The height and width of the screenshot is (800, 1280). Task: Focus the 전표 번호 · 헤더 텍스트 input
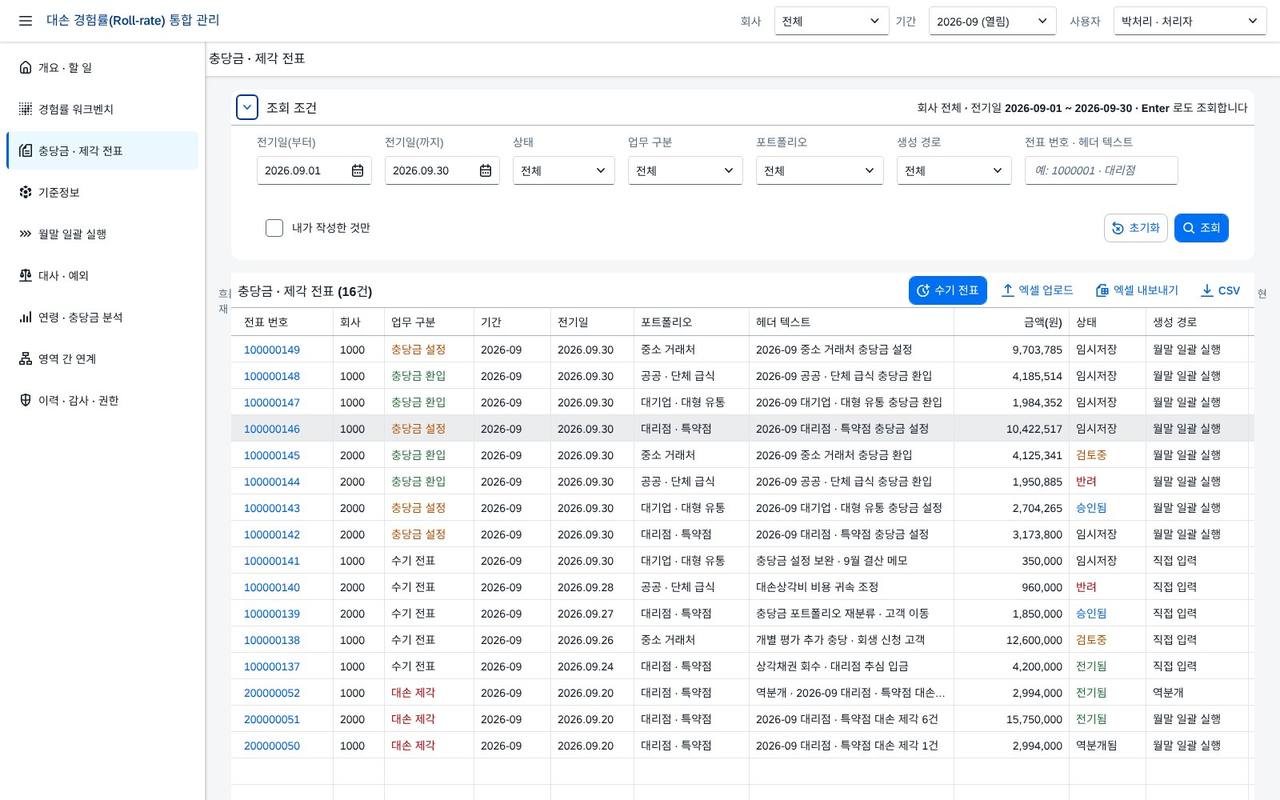(x=1101, y=171)
